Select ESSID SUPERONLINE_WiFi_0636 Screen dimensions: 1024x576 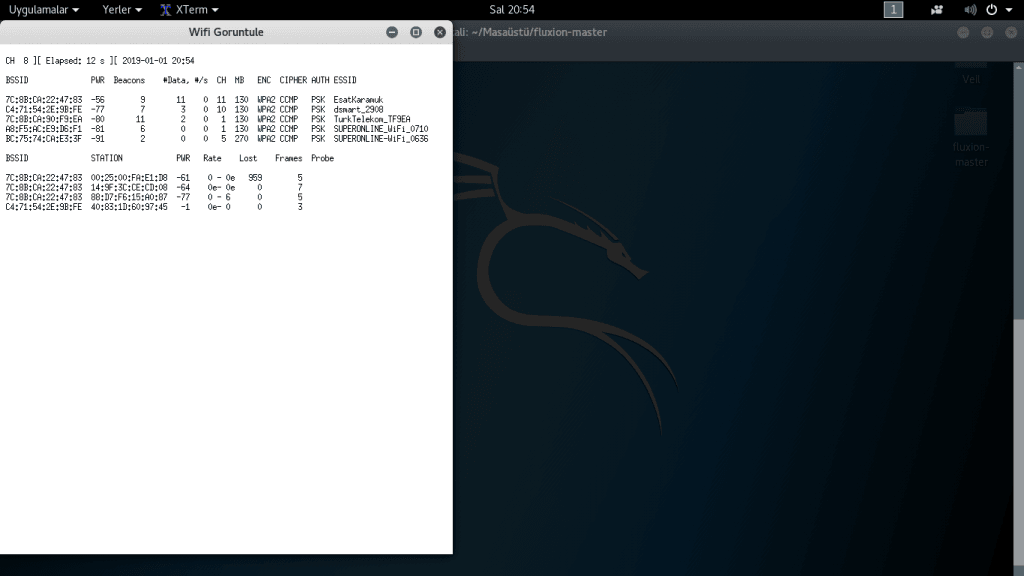pos(381,139)
